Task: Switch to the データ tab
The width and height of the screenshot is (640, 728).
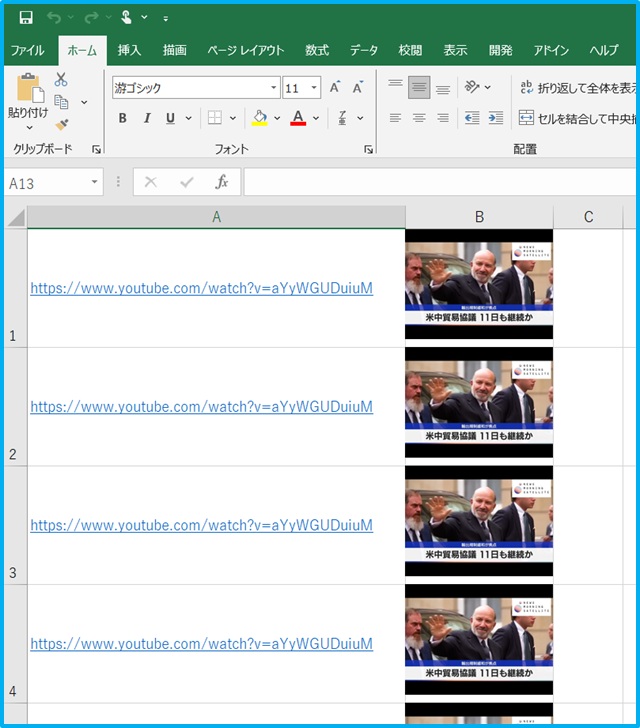Action: [x=364, y=50]
